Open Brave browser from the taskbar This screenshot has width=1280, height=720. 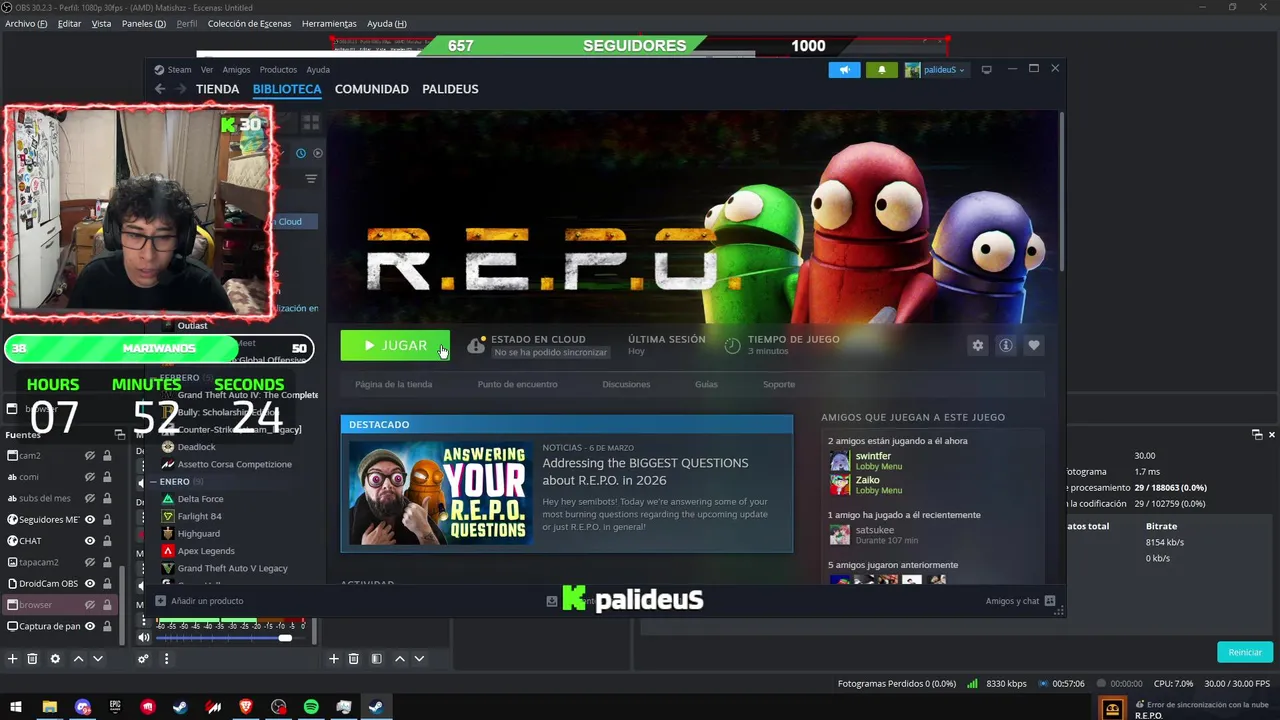[246, 707]
